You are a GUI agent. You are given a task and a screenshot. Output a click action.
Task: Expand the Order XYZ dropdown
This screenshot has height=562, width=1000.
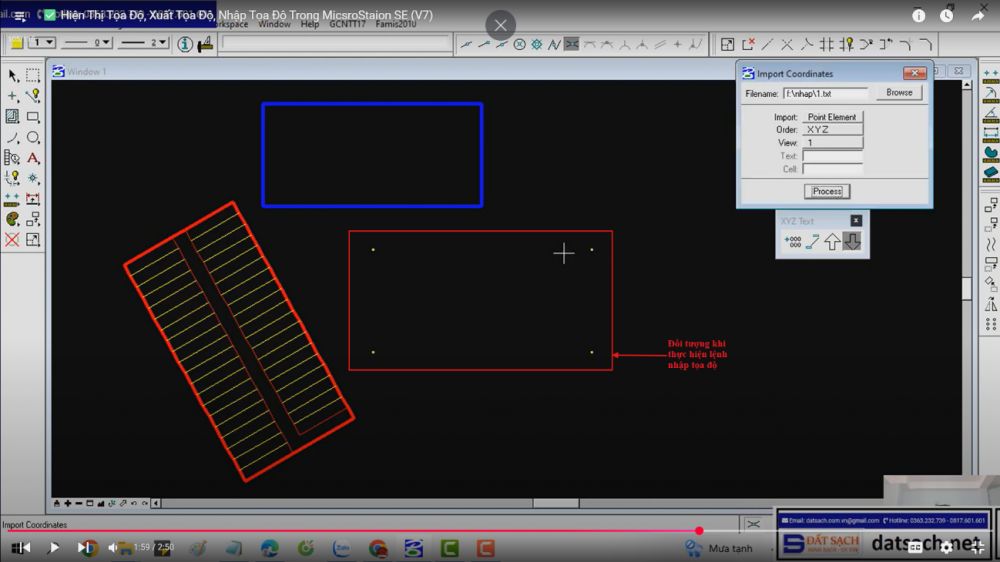[832, 130]
